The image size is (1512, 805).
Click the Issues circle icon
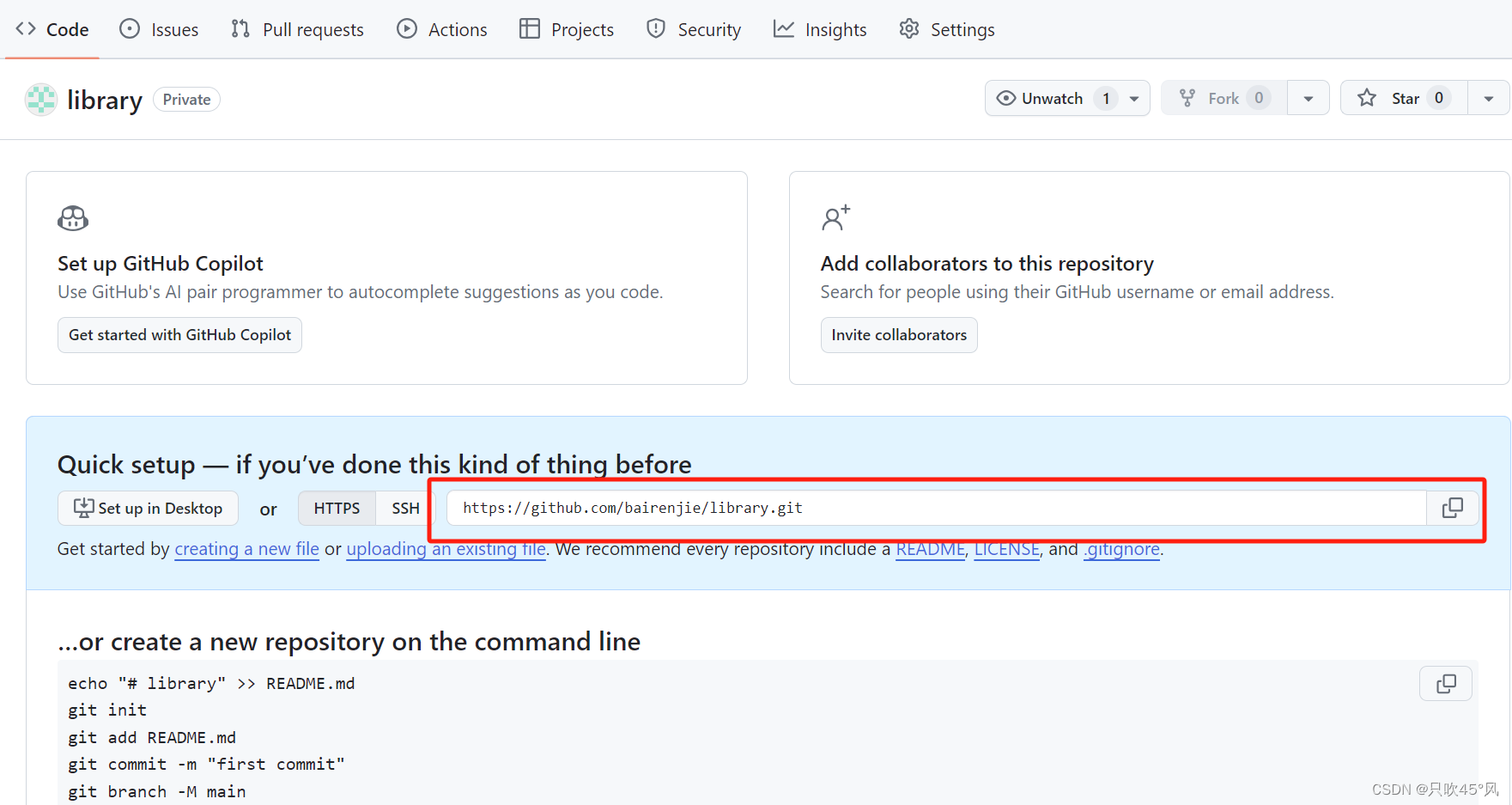coord(130,28)
